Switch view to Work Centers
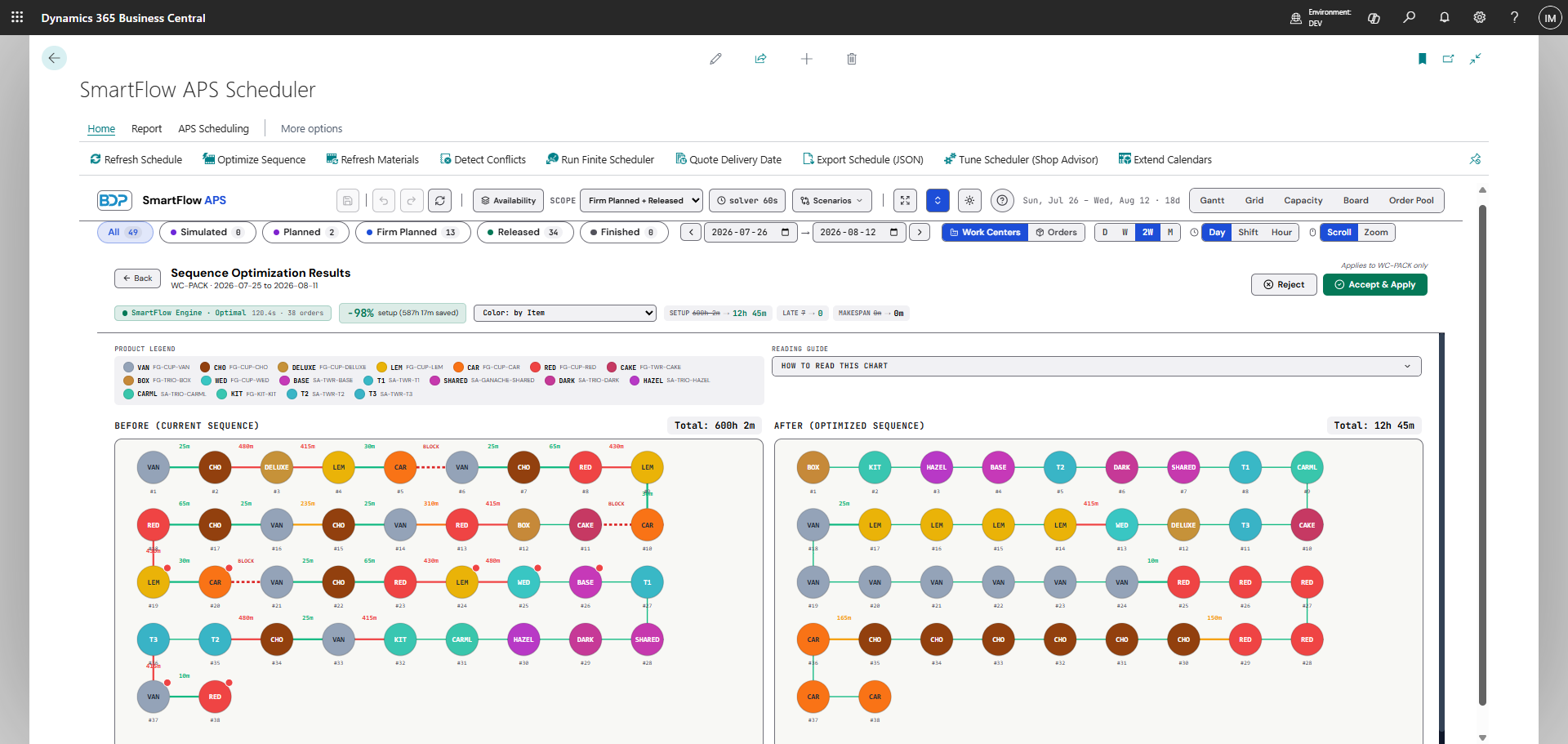1568x744 pixels. coord(985,232)
